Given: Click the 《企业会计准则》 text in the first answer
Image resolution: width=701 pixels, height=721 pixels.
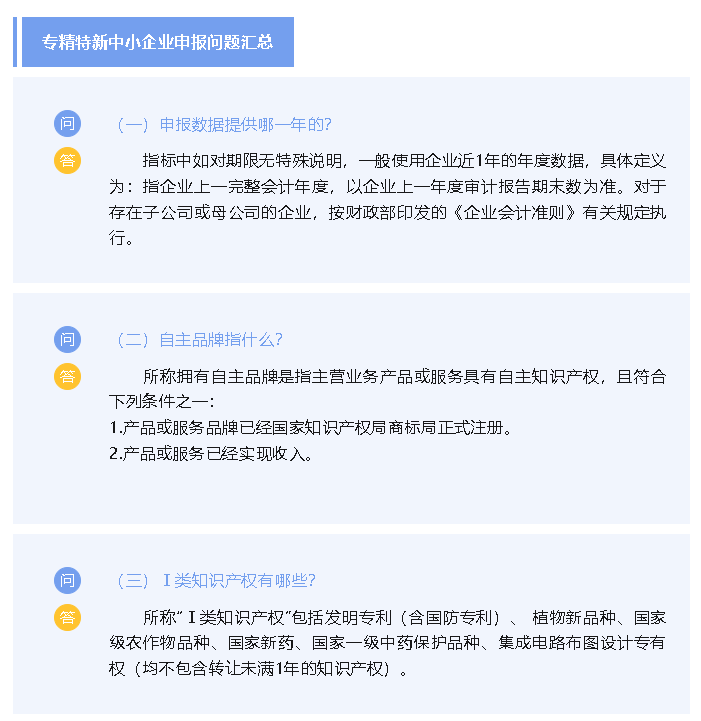Looking at the screenshot, I should pos(514,212).
